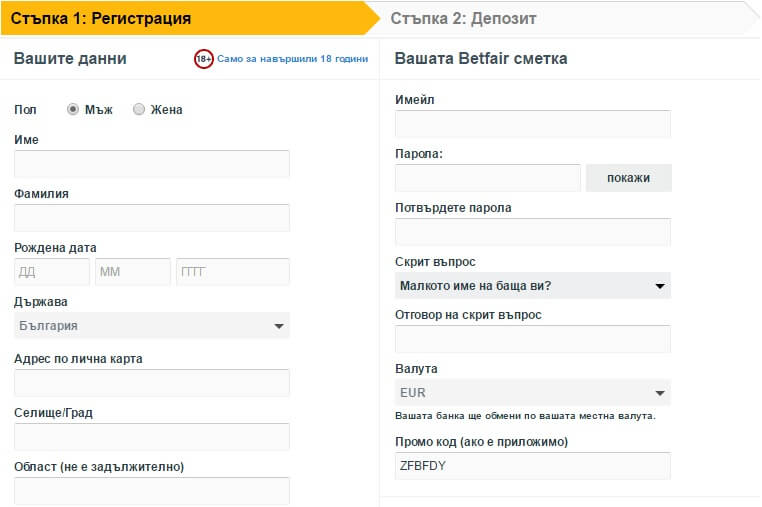Open the Валута currency dropdown
Viewport: 762px width, 507px height.
533,393
